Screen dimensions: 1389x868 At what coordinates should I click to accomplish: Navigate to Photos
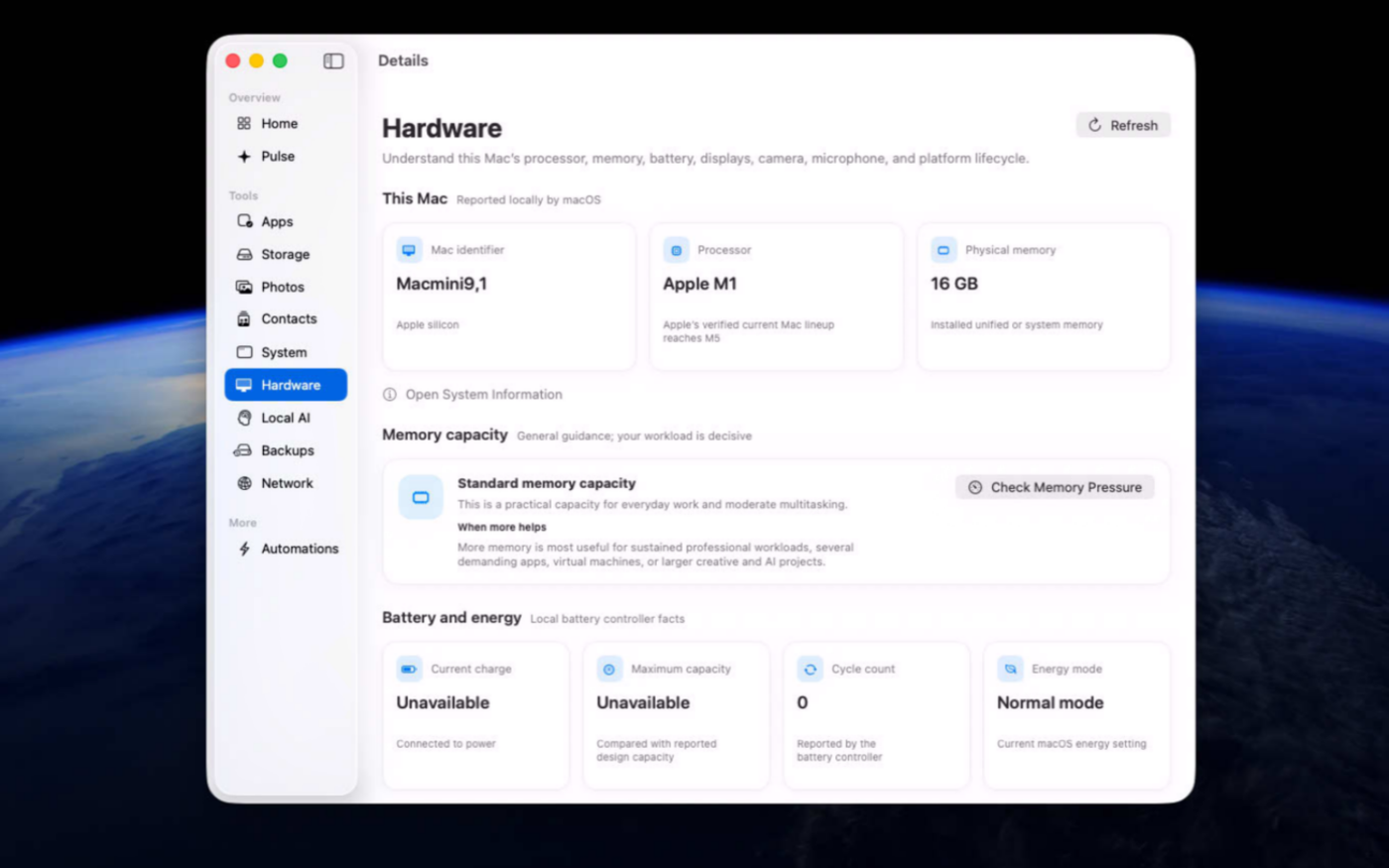point(286,287)
